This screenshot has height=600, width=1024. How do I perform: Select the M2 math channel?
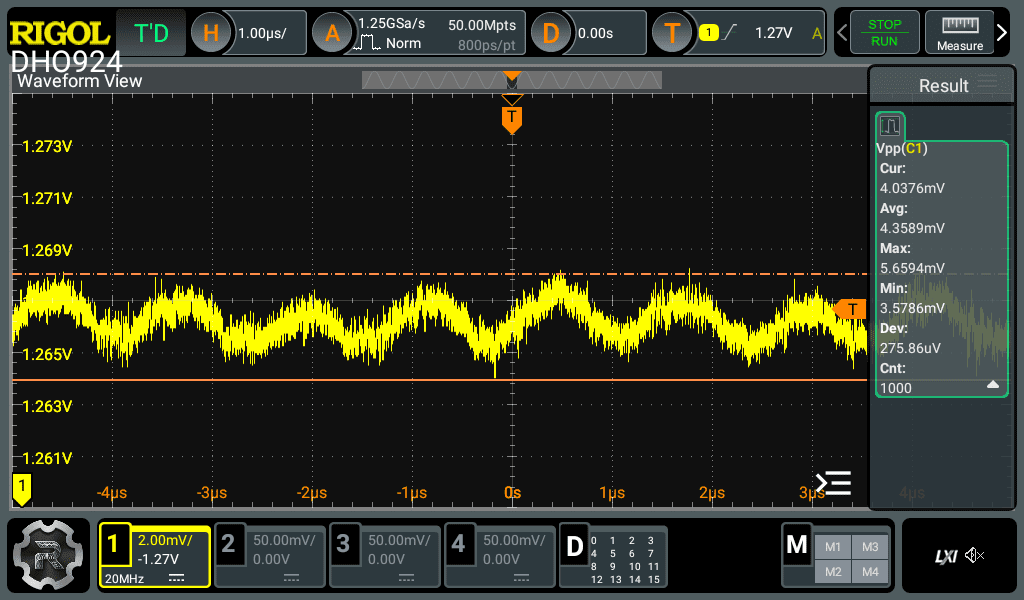(833, 572)
